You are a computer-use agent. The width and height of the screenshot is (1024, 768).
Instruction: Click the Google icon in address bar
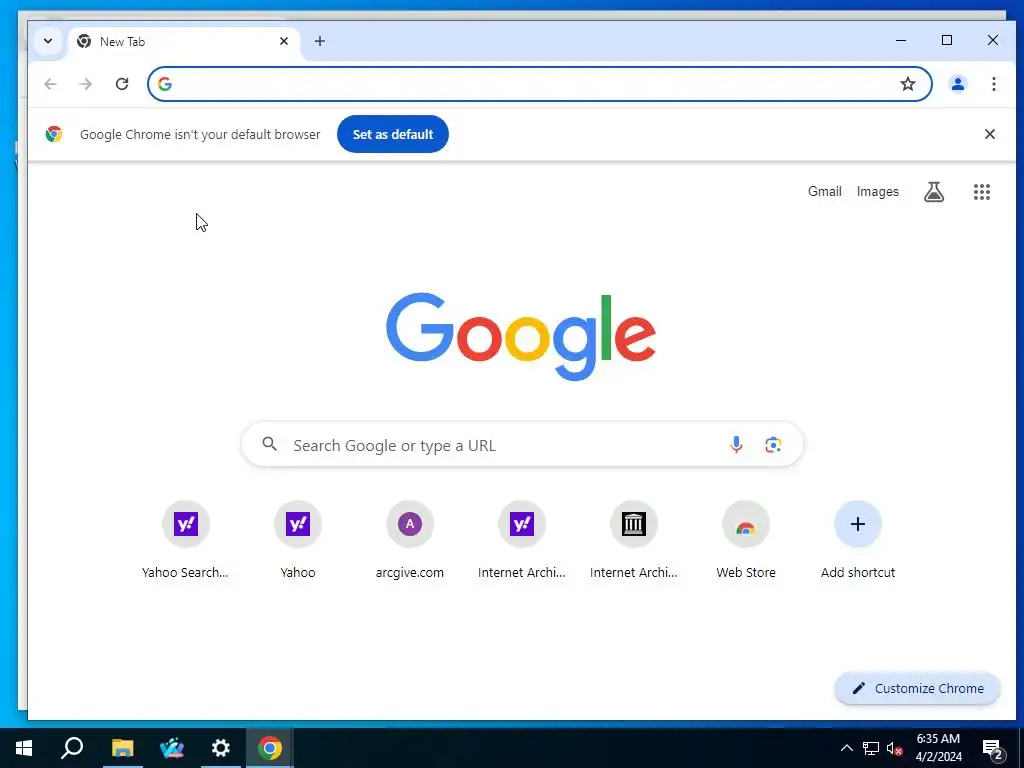[165, 84]
